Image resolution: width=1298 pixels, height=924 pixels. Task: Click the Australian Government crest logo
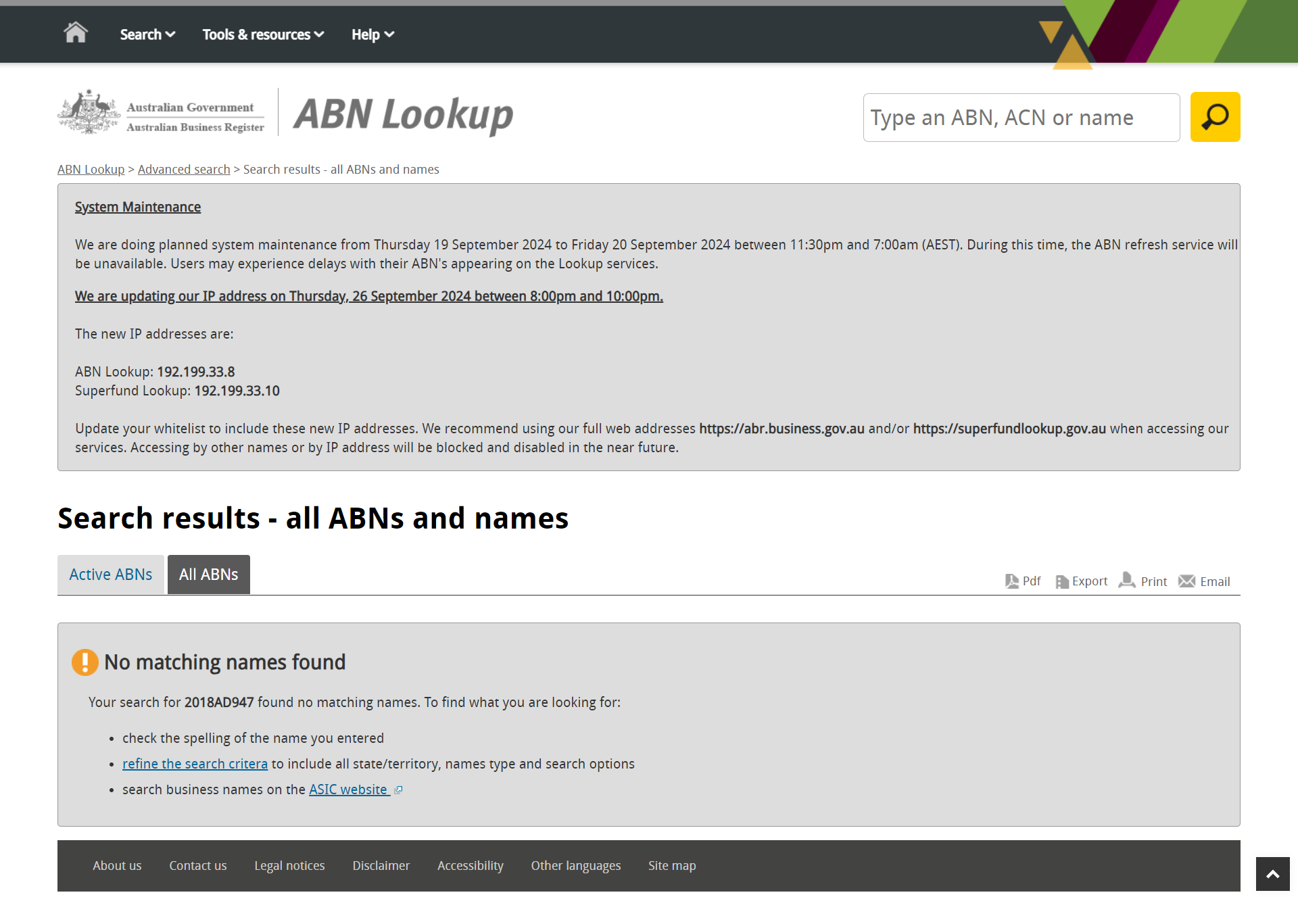click(89, 112)
